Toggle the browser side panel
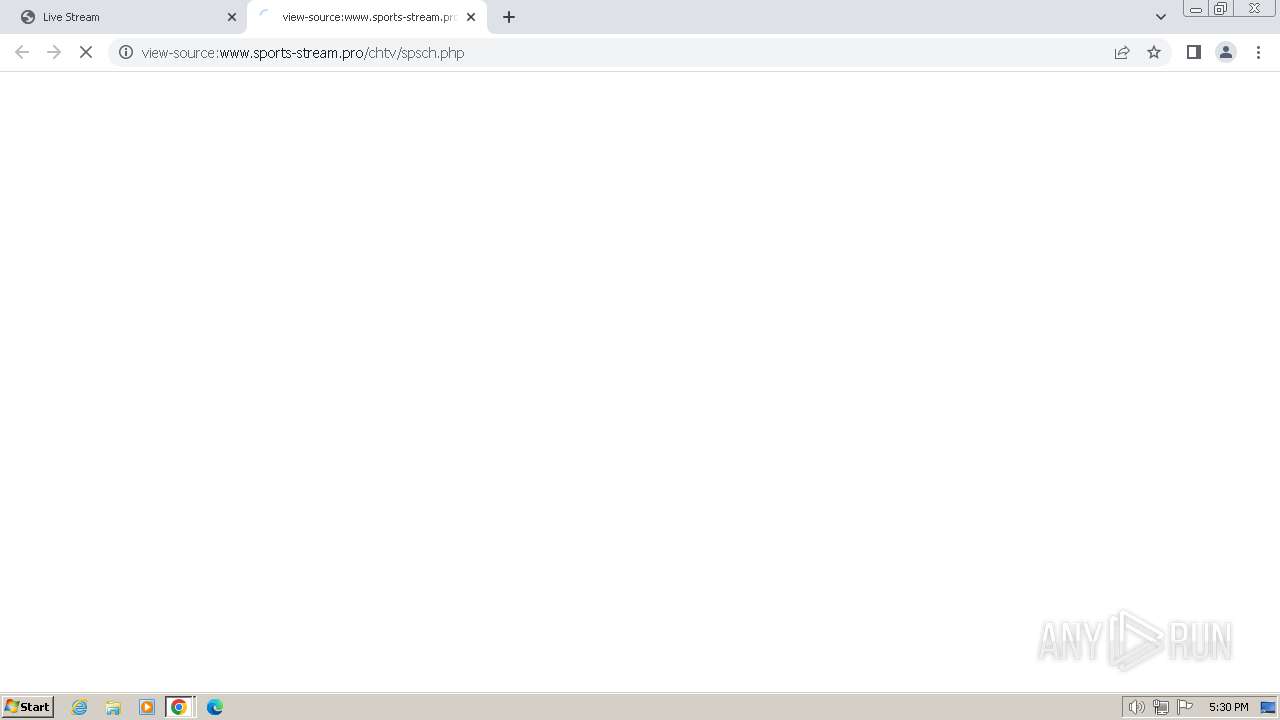This screenshot has height=720, width=1280. tap(1194, 52)
